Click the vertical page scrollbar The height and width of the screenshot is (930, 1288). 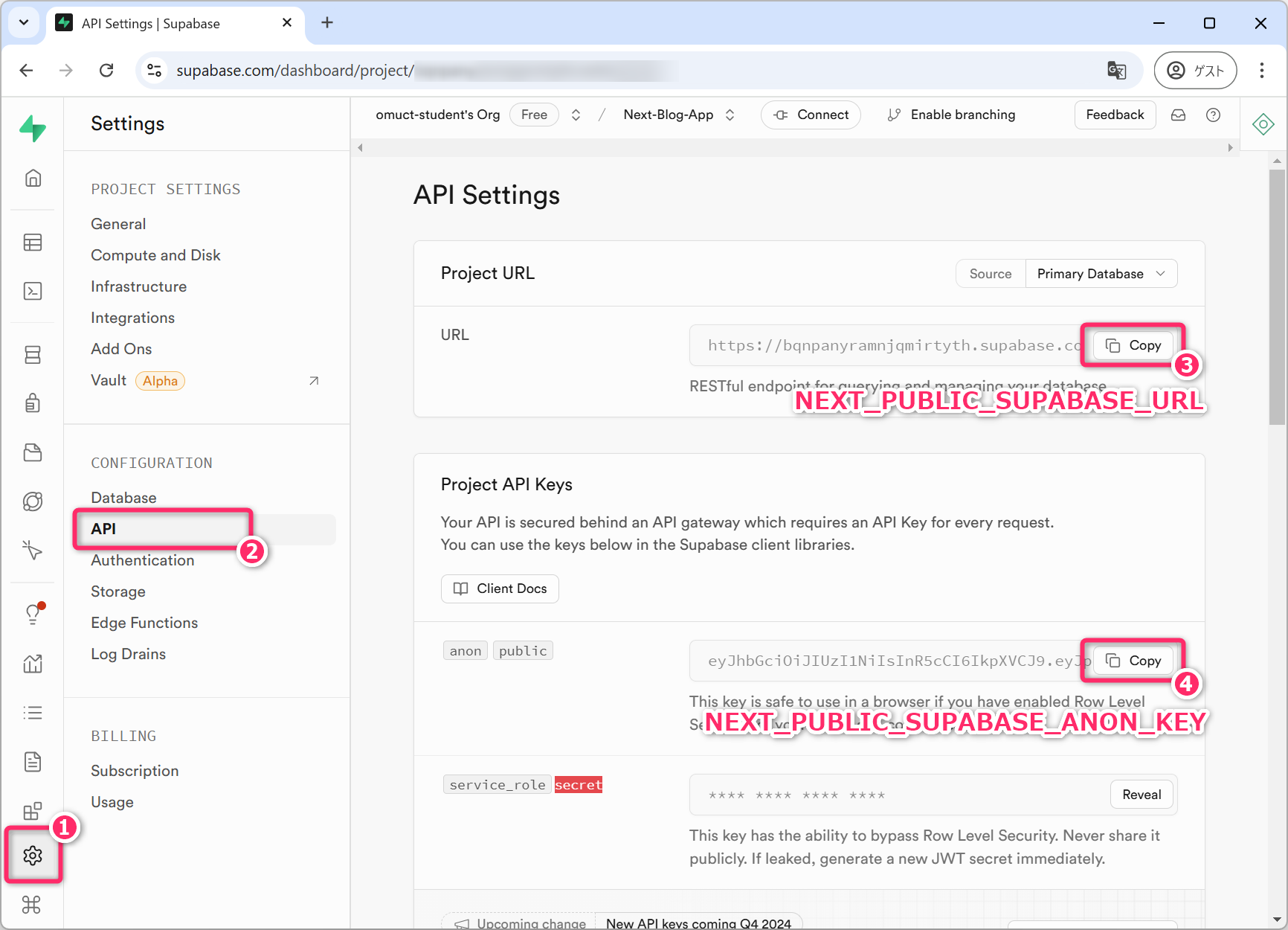tap(1277, 298)
